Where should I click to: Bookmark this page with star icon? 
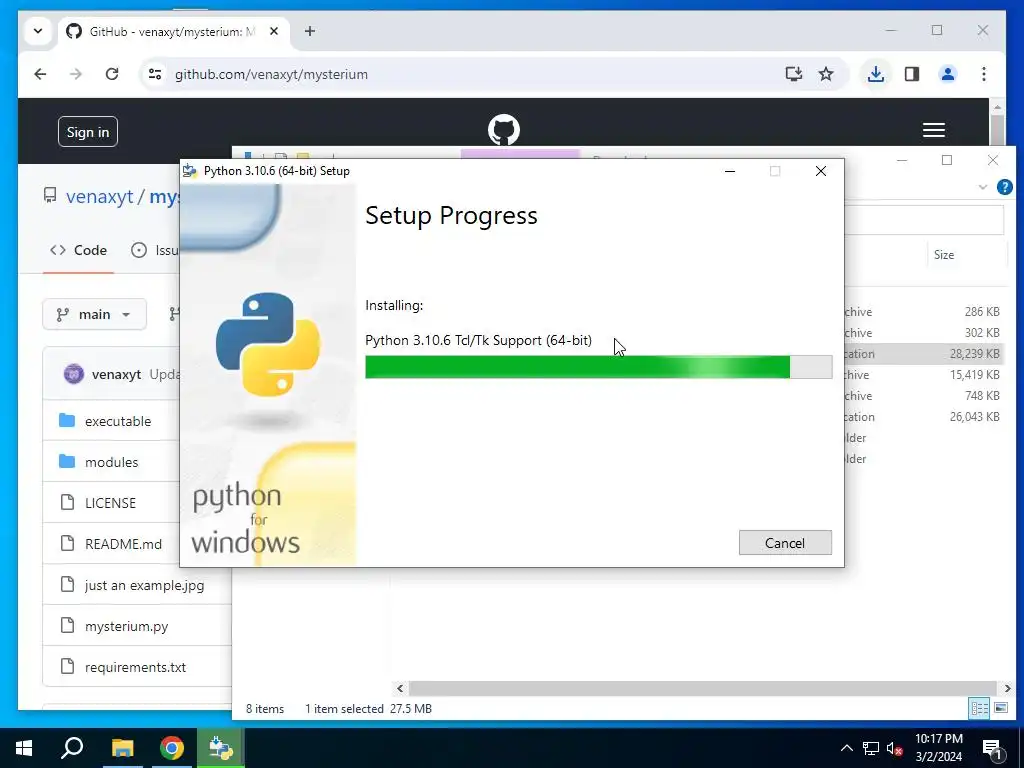(826, 74)
